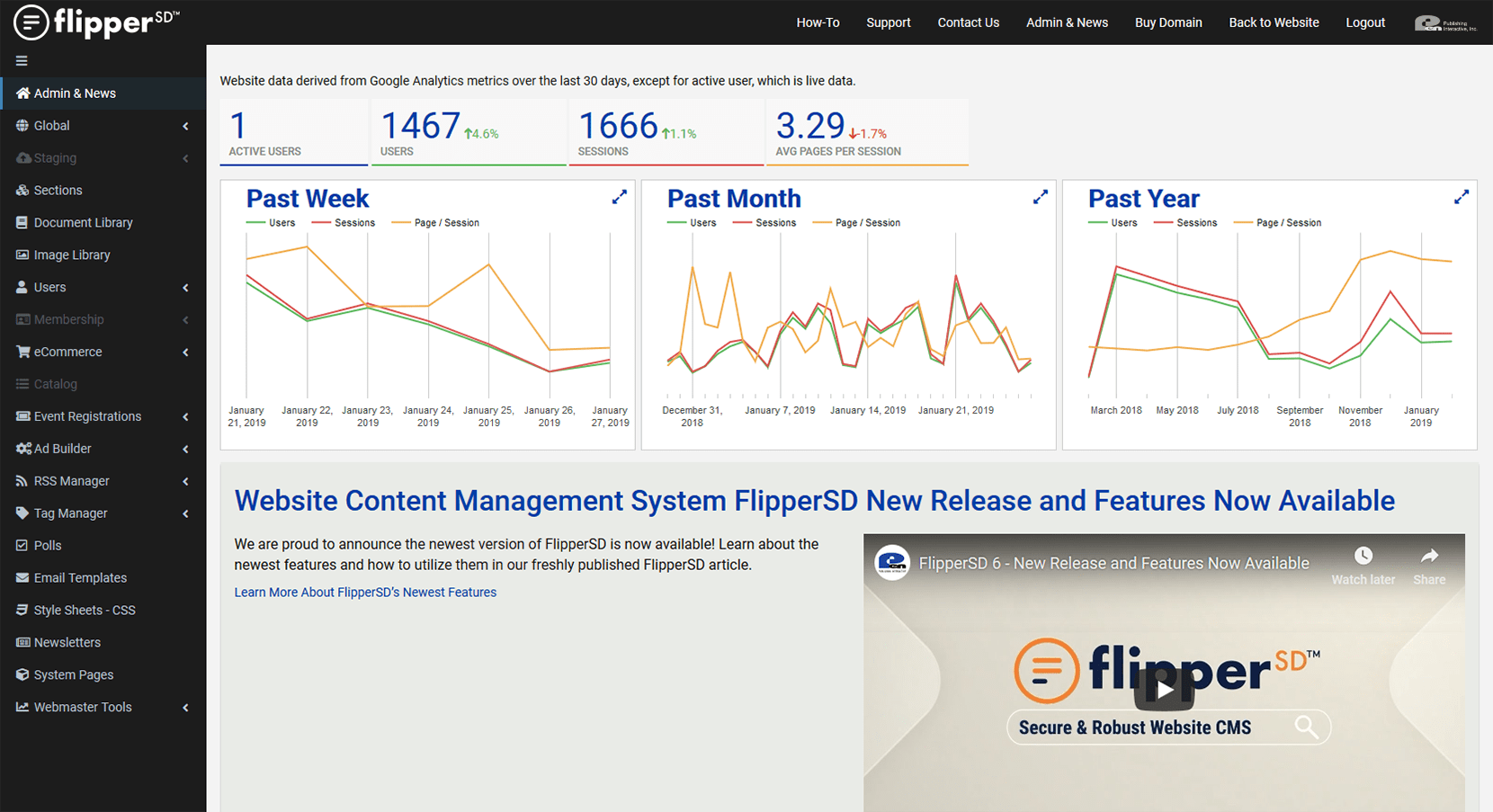Viewport: 1493px width, 812px height.
Task: Toggle Users series in Past Week legend
Action: pos(271,223)
